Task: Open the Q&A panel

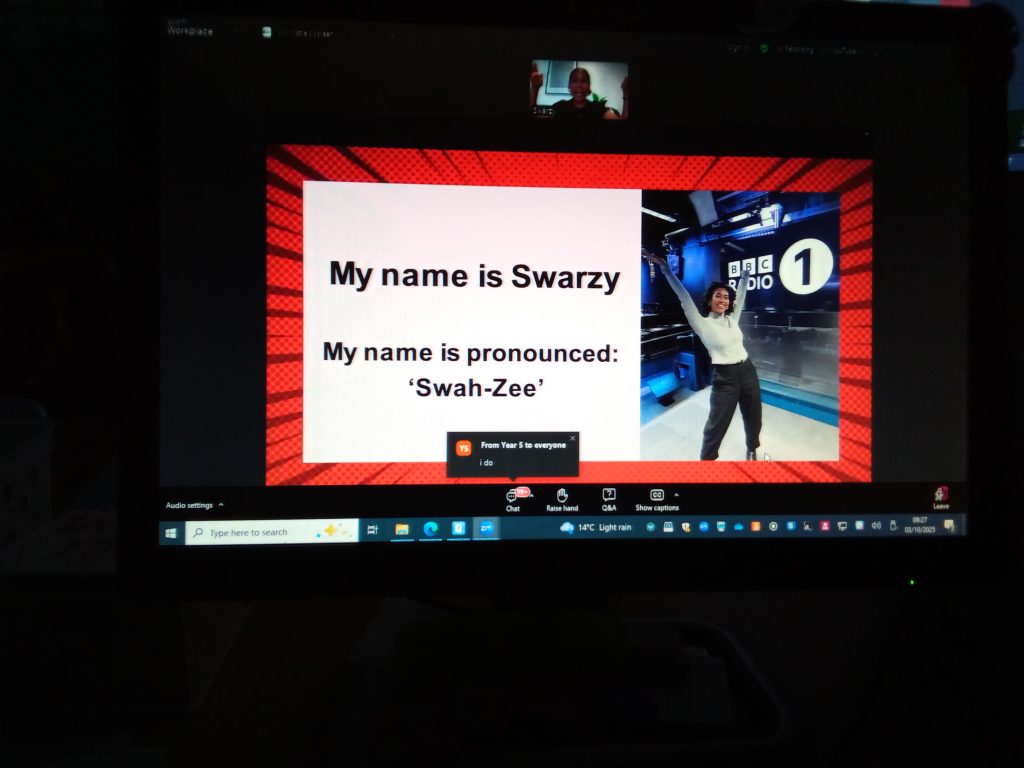Action: pos(609,496)
